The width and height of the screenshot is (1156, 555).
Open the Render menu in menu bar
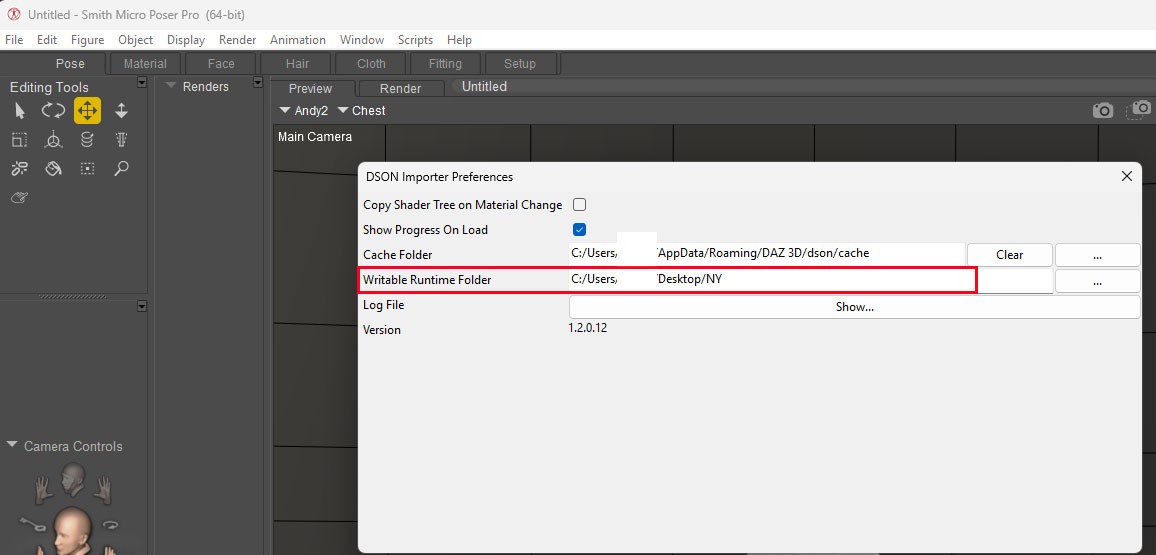coord(237,40)
